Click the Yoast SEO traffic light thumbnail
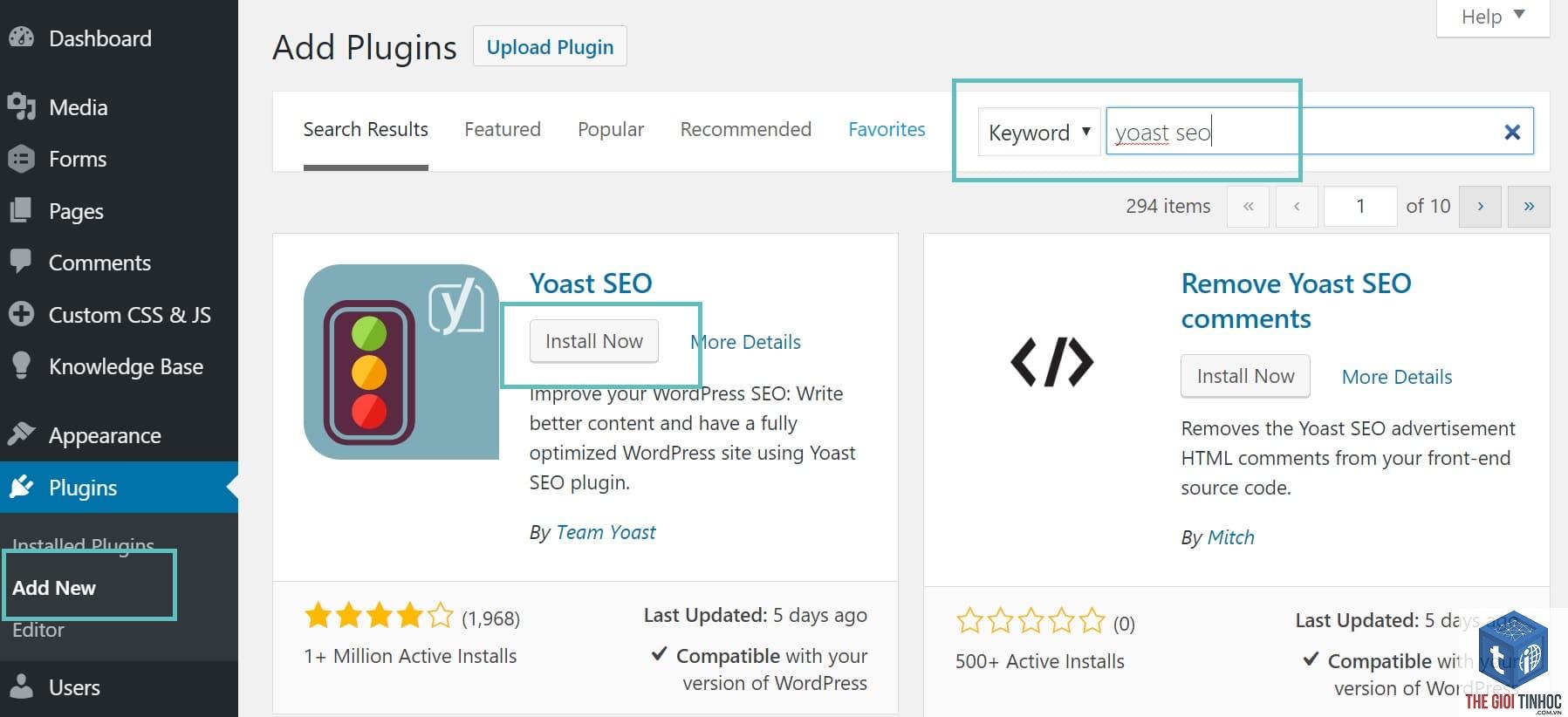Image resolution: width=1568 pixels, height=717 pixels. coord(401,362)
